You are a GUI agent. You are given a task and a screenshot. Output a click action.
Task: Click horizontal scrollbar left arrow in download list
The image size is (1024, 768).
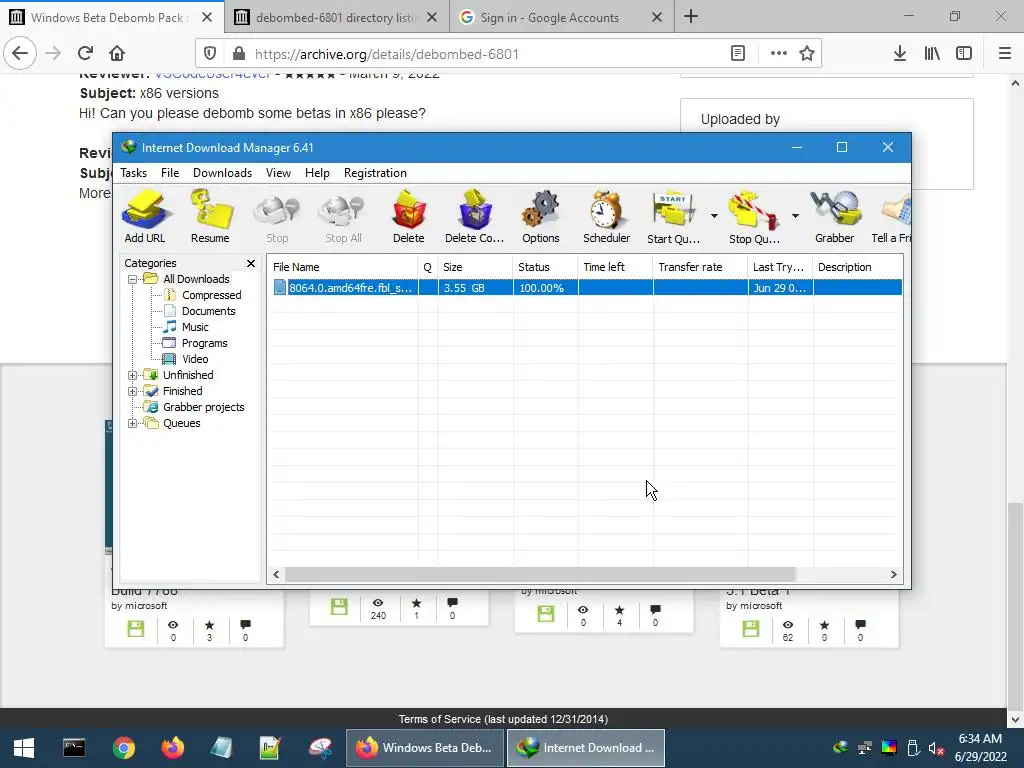pyautogui.click(x=276, y=575)
